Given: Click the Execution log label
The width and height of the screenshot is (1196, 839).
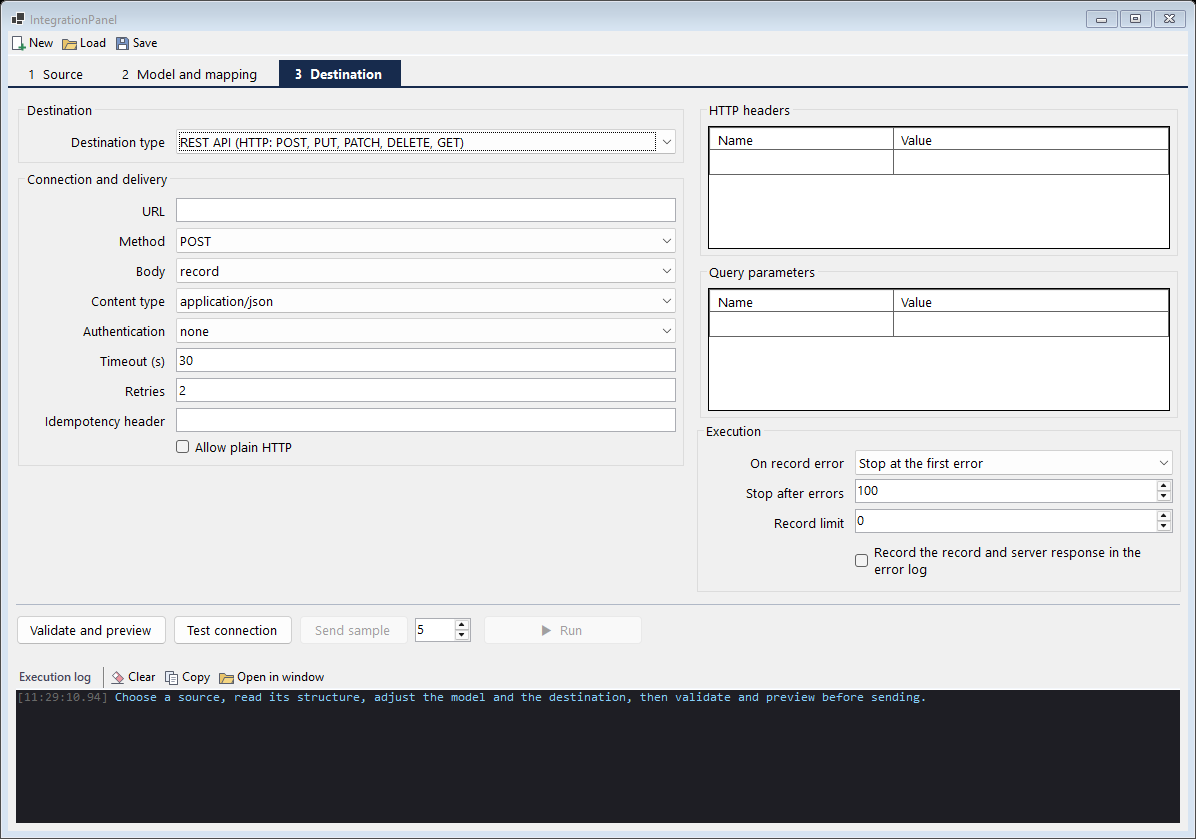Looking at the screenshot, I should point(55,677).
